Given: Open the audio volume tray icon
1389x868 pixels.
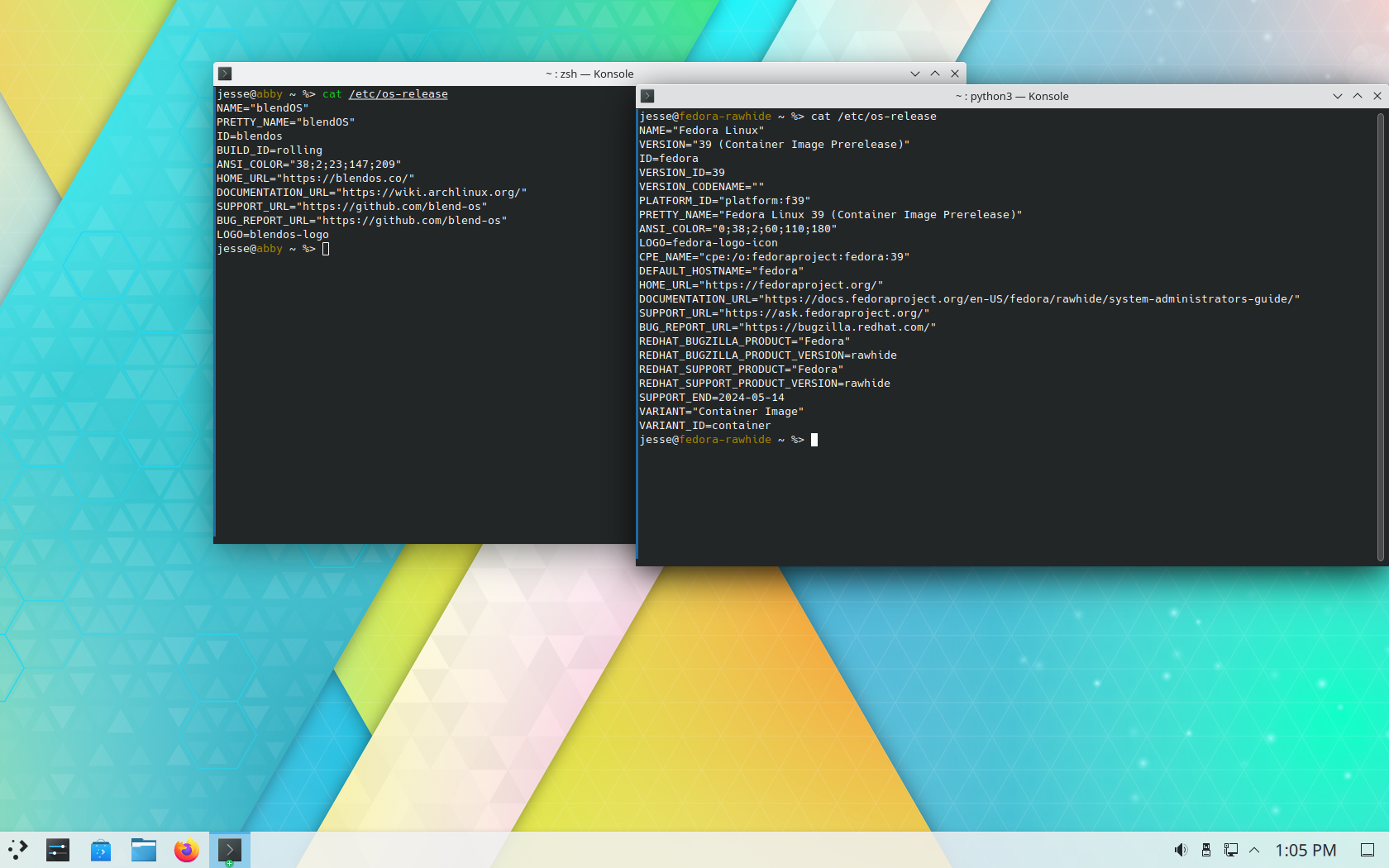Looking at the screenshot, I should click(1181, 850).
